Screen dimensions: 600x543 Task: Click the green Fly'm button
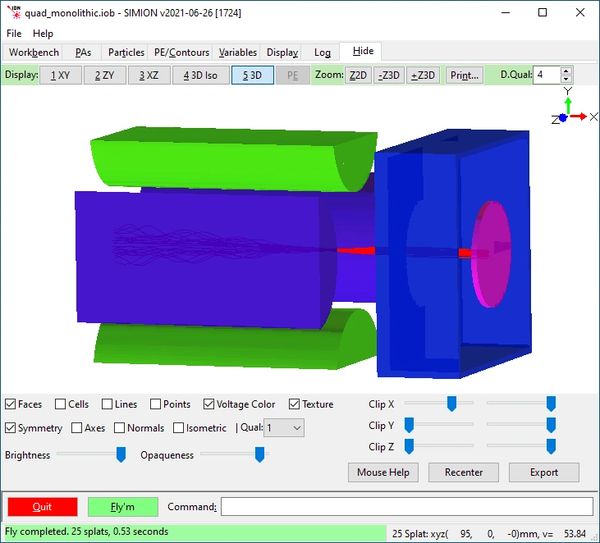[x=123, y=507]
